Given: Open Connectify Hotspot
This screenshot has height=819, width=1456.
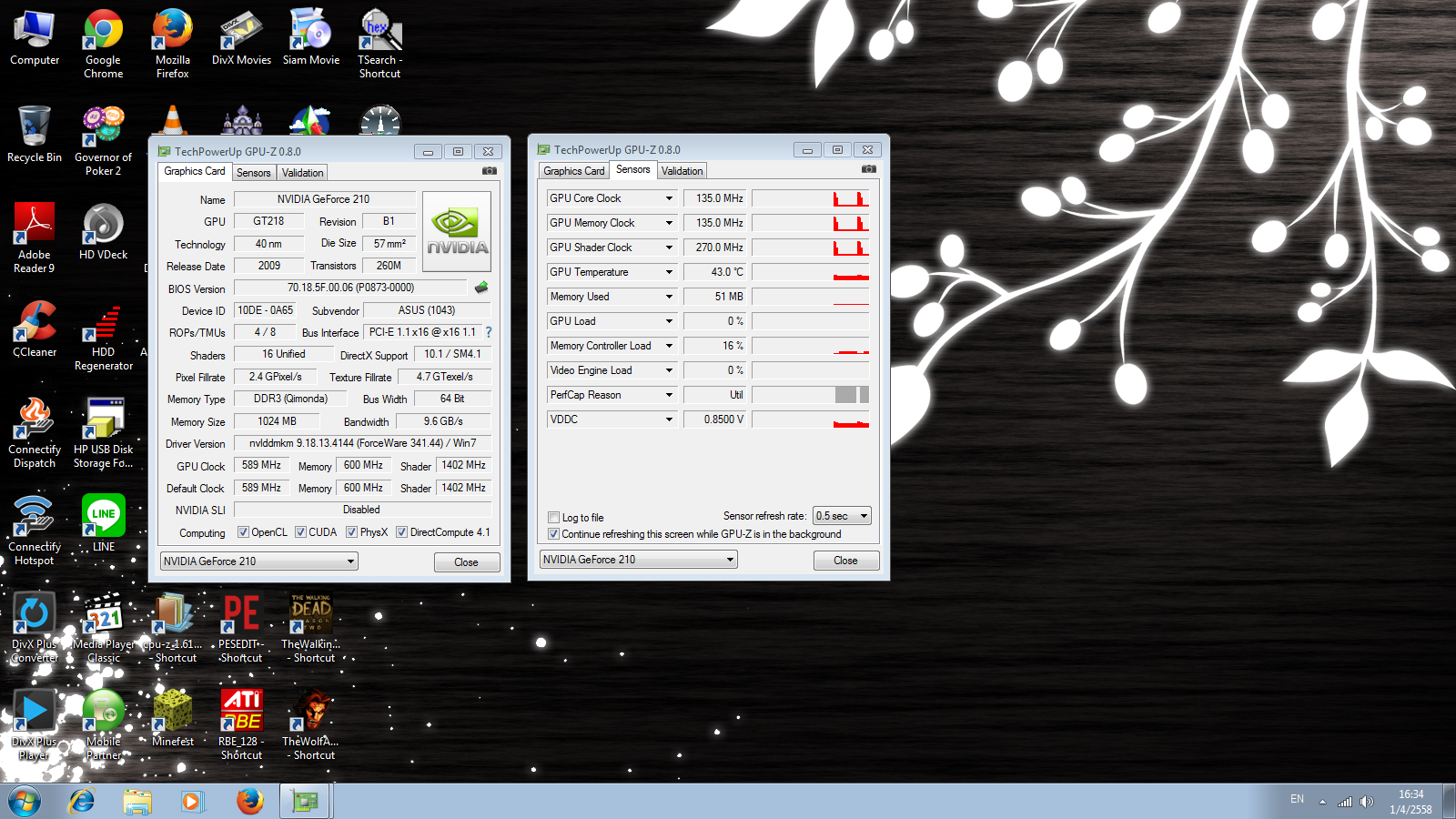Looking at the screenshot, I should pyautogui.click(x=35, y=531).
